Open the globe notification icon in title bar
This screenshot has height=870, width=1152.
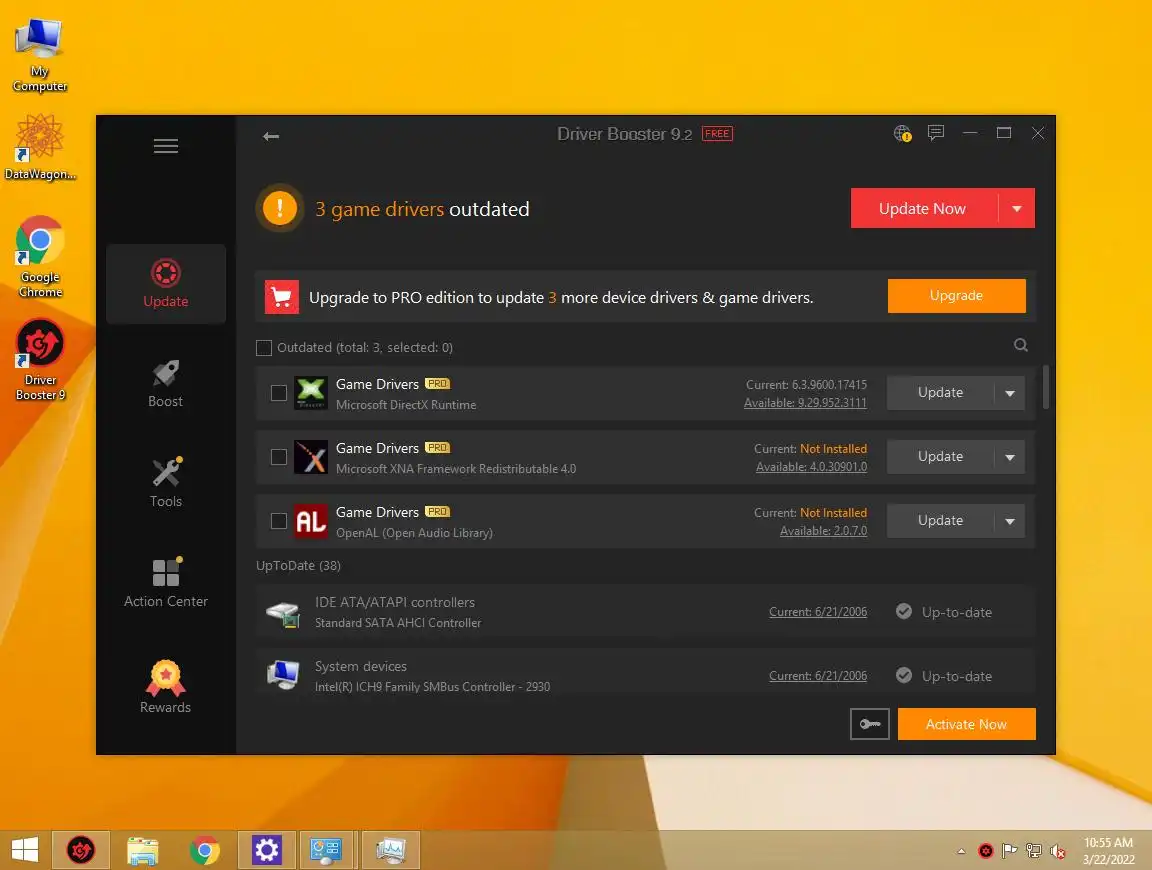[x=902, y=134]
